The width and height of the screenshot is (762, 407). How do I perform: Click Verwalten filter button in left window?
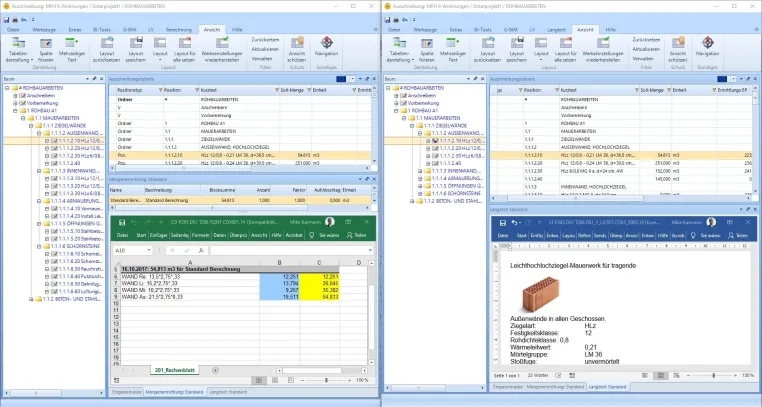click(262, 59)
